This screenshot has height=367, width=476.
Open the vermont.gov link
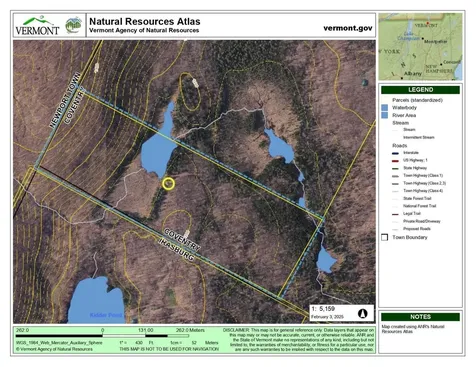(348, 28)
